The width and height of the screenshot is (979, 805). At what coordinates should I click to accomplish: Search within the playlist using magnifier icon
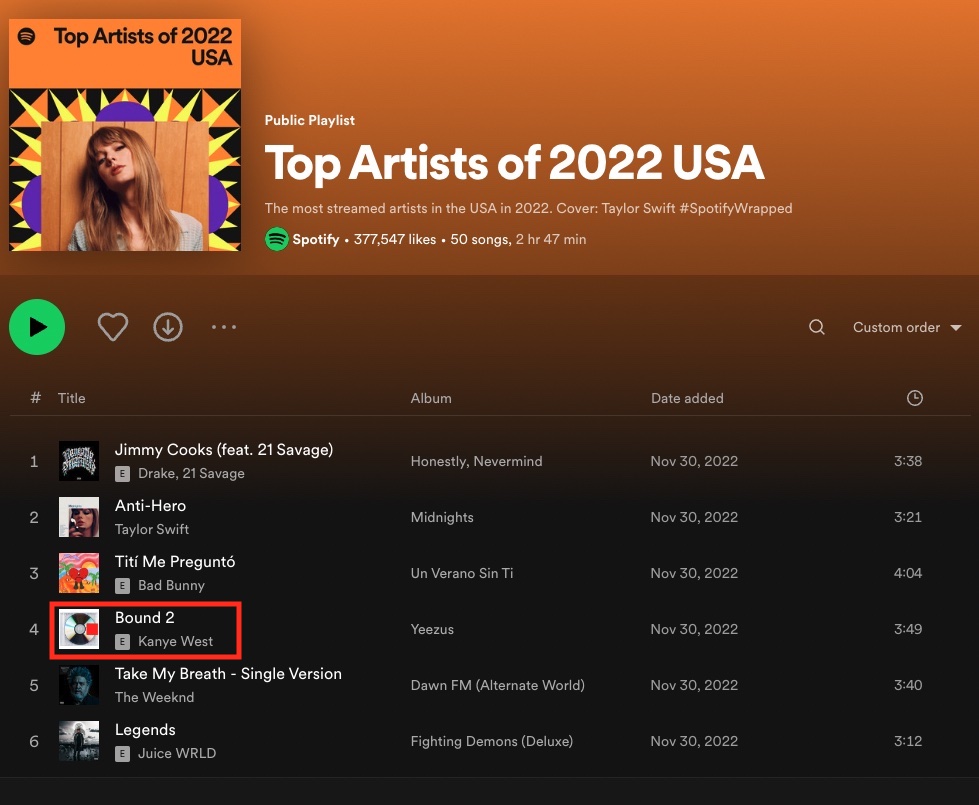coord(817,327)
